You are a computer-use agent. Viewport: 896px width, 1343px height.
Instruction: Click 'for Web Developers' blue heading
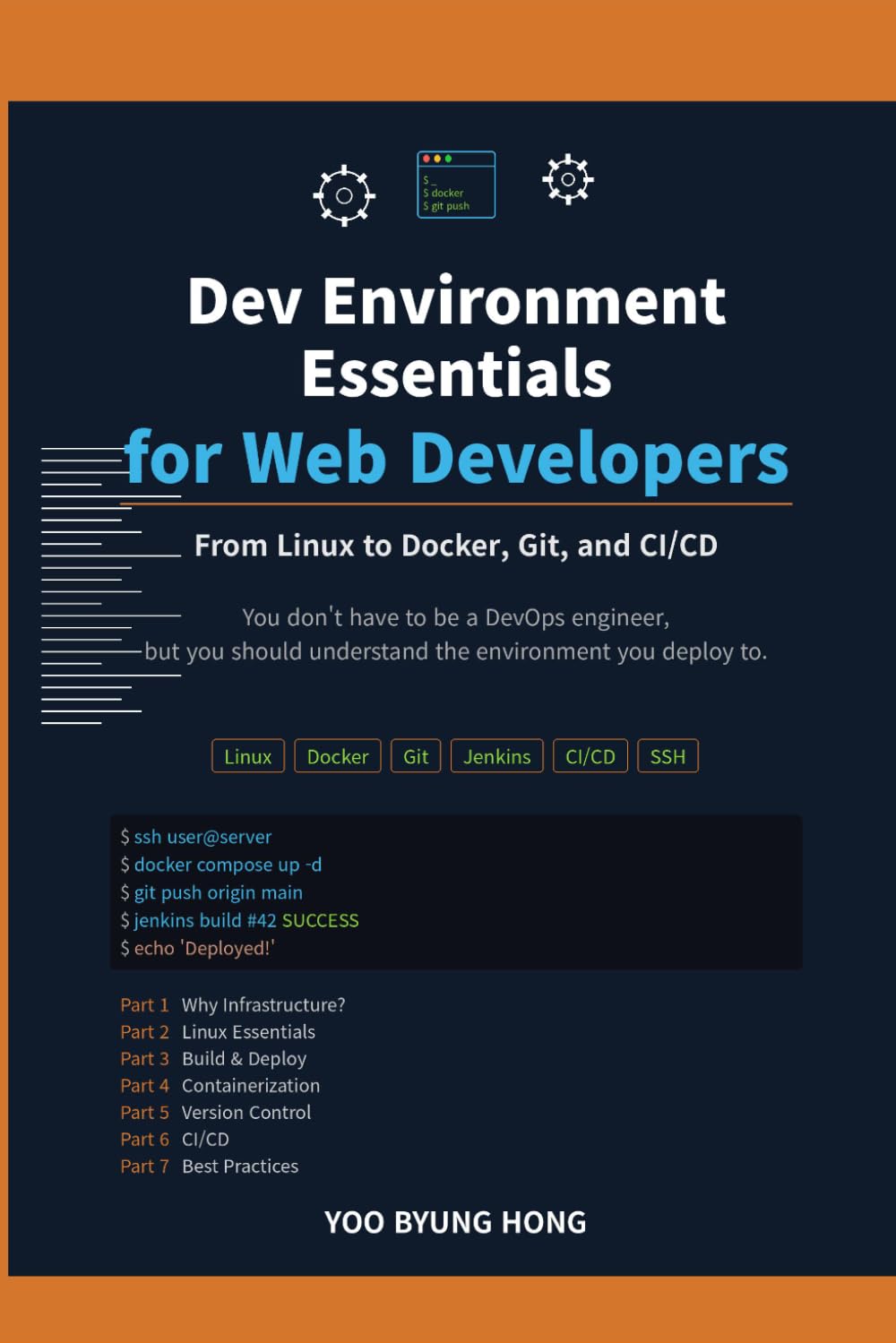point(457,458)
